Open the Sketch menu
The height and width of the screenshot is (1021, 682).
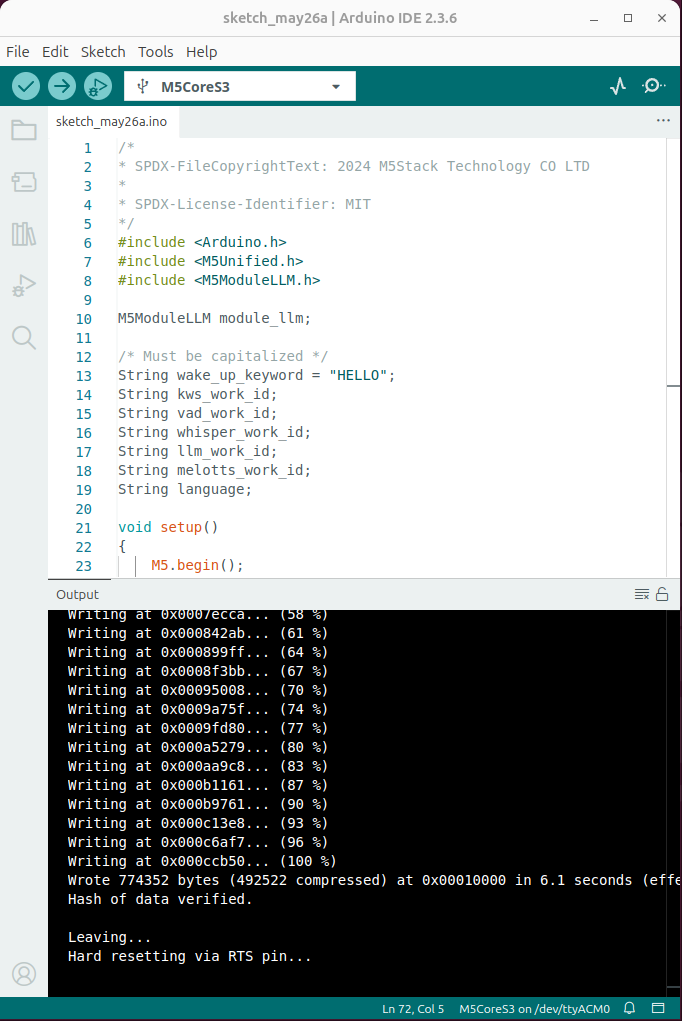103,51
